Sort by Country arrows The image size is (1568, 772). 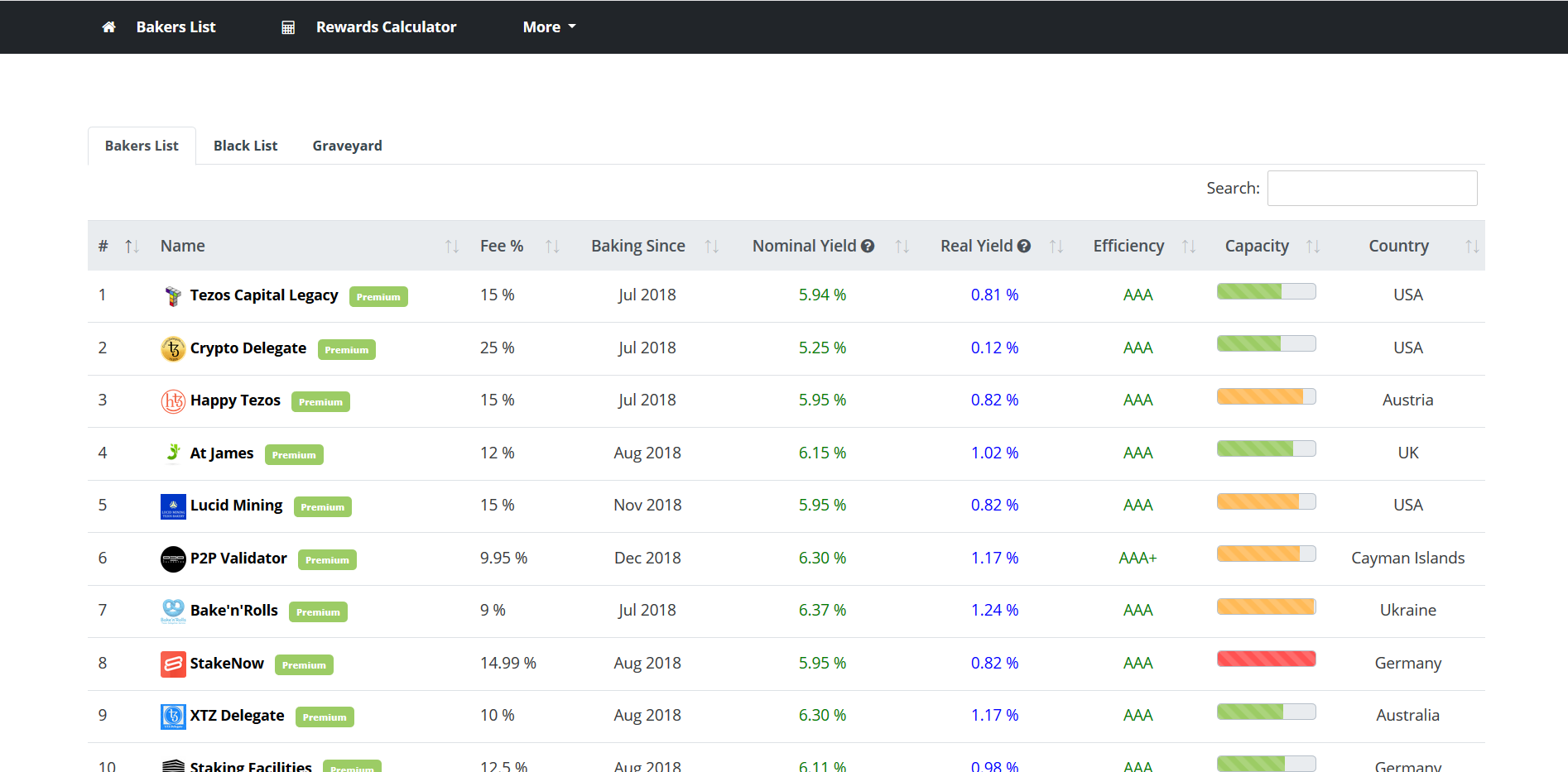pyautogui.click(x=1472, y=246)
